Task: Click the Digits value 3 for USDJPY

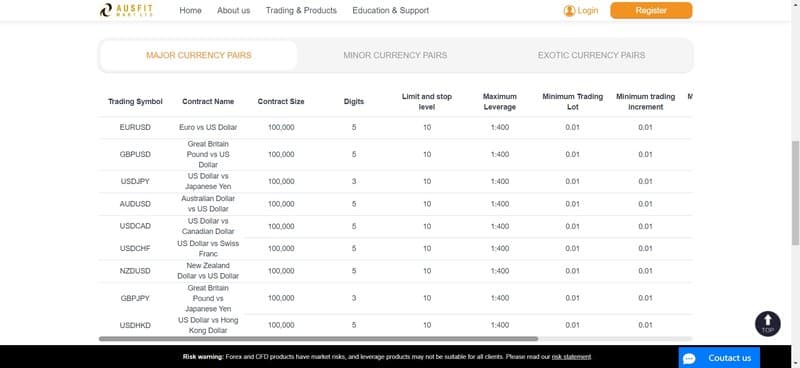Action: (x=354, y=181)
